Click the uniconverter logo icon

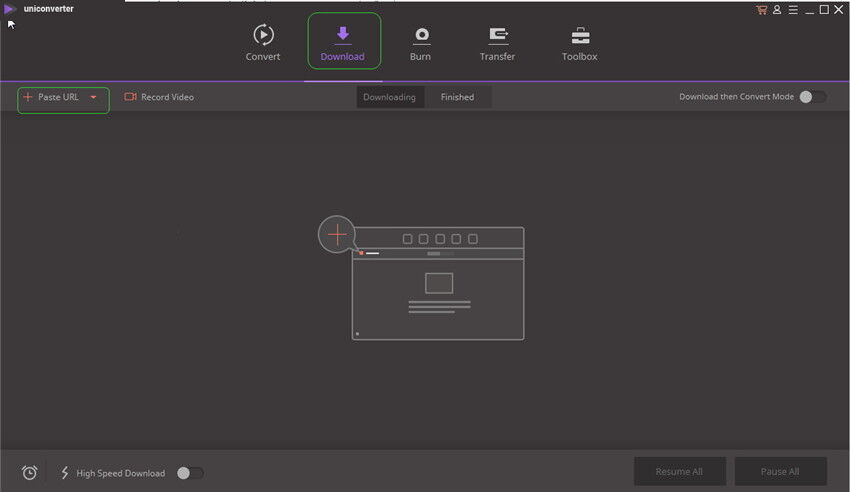pyautogui.click(x=10, y=9)
